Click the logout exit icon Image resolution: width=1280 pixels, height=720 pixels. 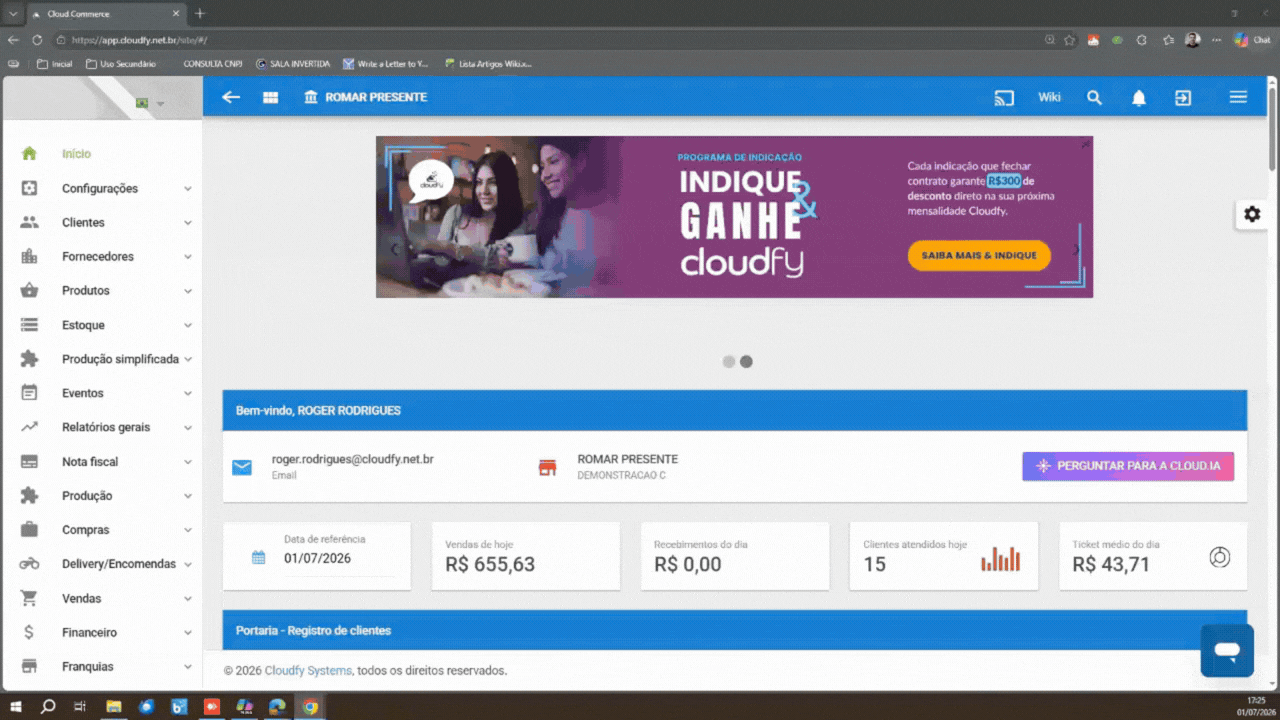[1183, 97]
